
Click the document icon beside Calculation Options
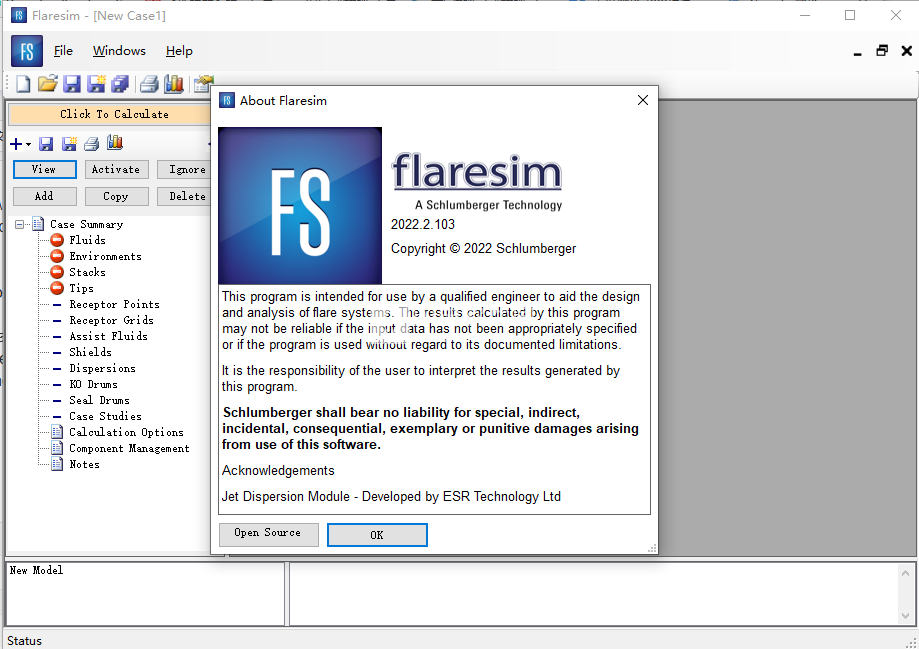(57, 432)
